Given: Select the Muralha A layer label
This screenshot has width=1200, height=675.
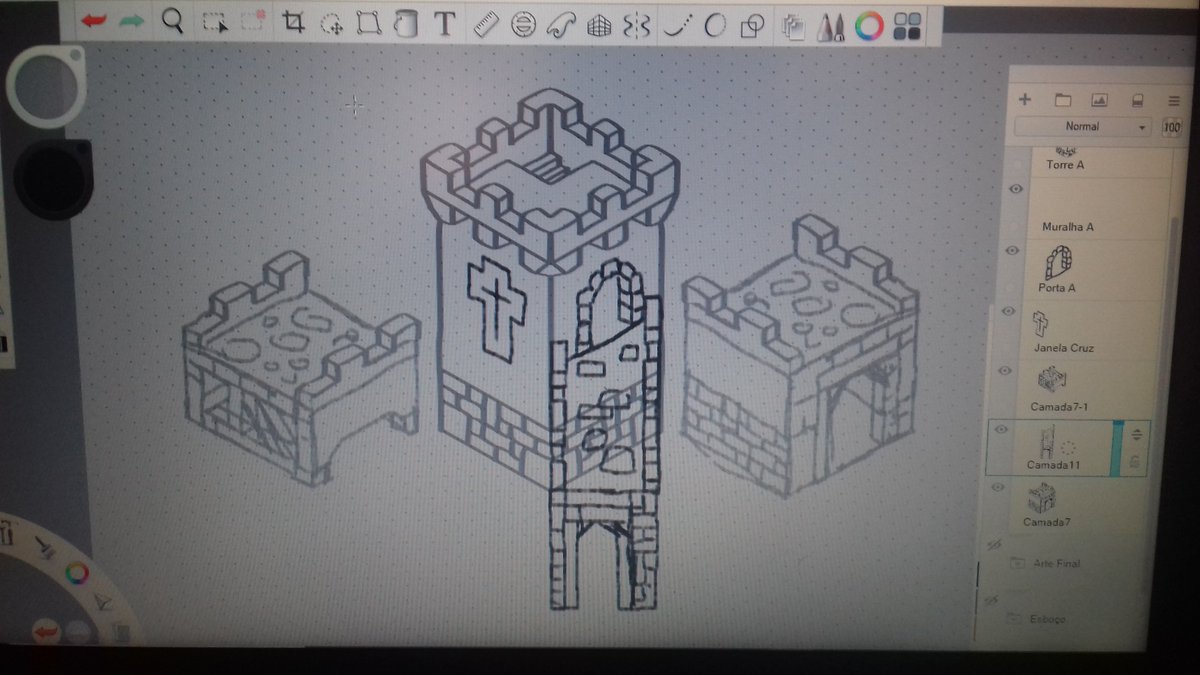Looking at the screenshot, I should point(1068,227).
